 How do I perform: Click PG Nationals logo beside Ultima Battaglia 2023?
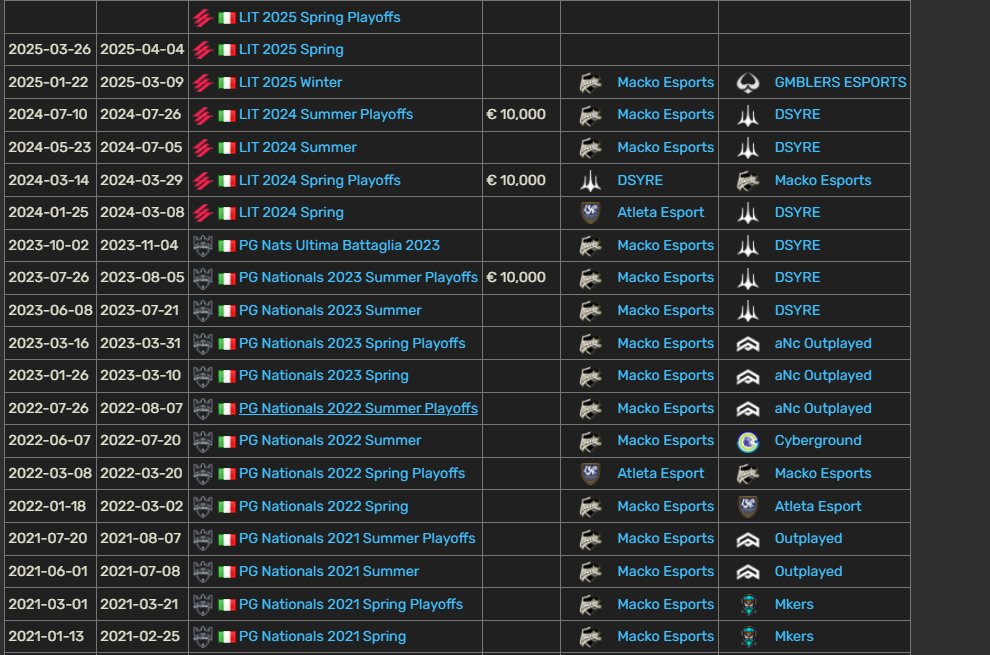click(x=202, y=246)
